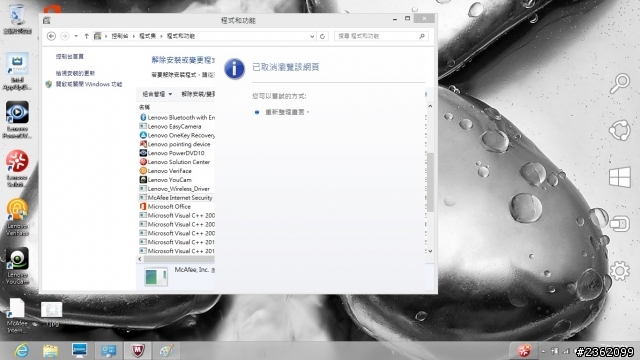
Task: Expand the address bar history dropdown
Action: [312, 36]
